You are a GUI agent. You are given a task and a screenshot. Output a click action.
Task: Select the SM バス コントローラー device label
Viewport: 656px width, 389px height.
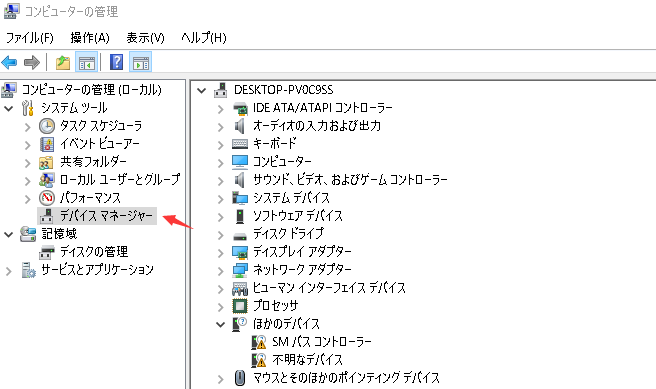pyautogui.click(x=322, y=342)
